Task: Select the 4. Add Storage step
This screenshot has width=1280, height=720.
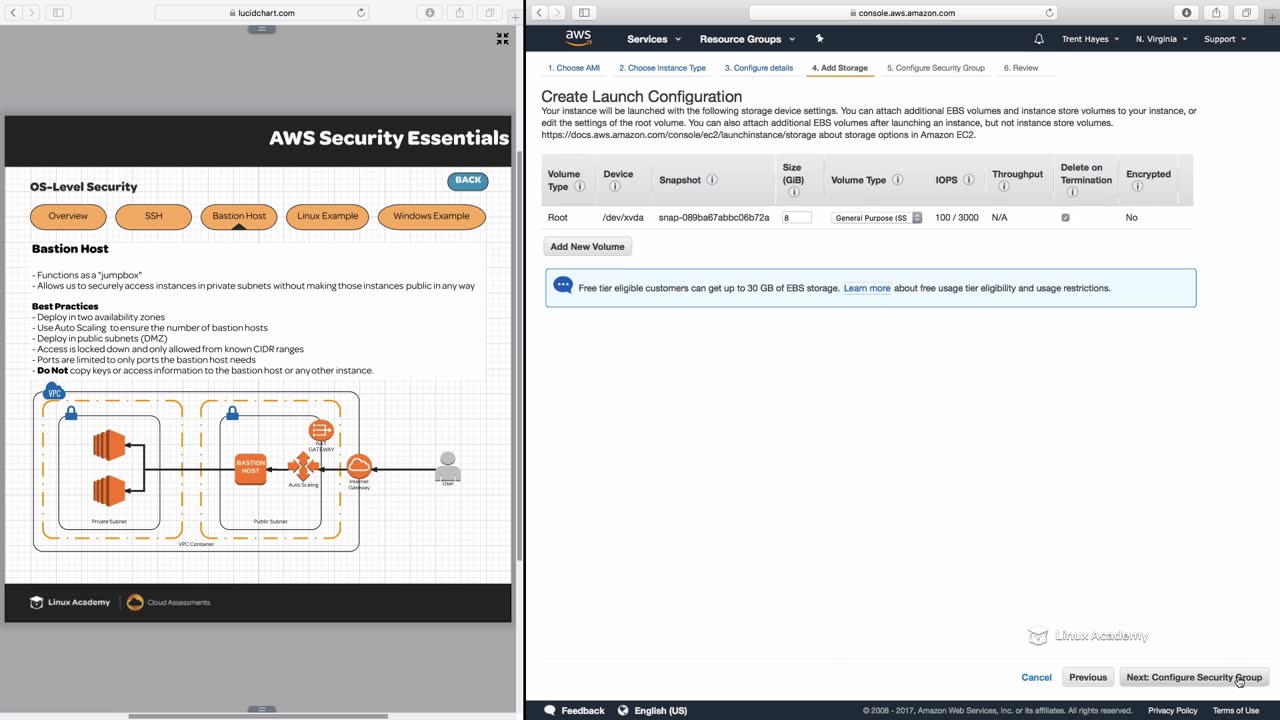Action: click(x=840, y=68)
